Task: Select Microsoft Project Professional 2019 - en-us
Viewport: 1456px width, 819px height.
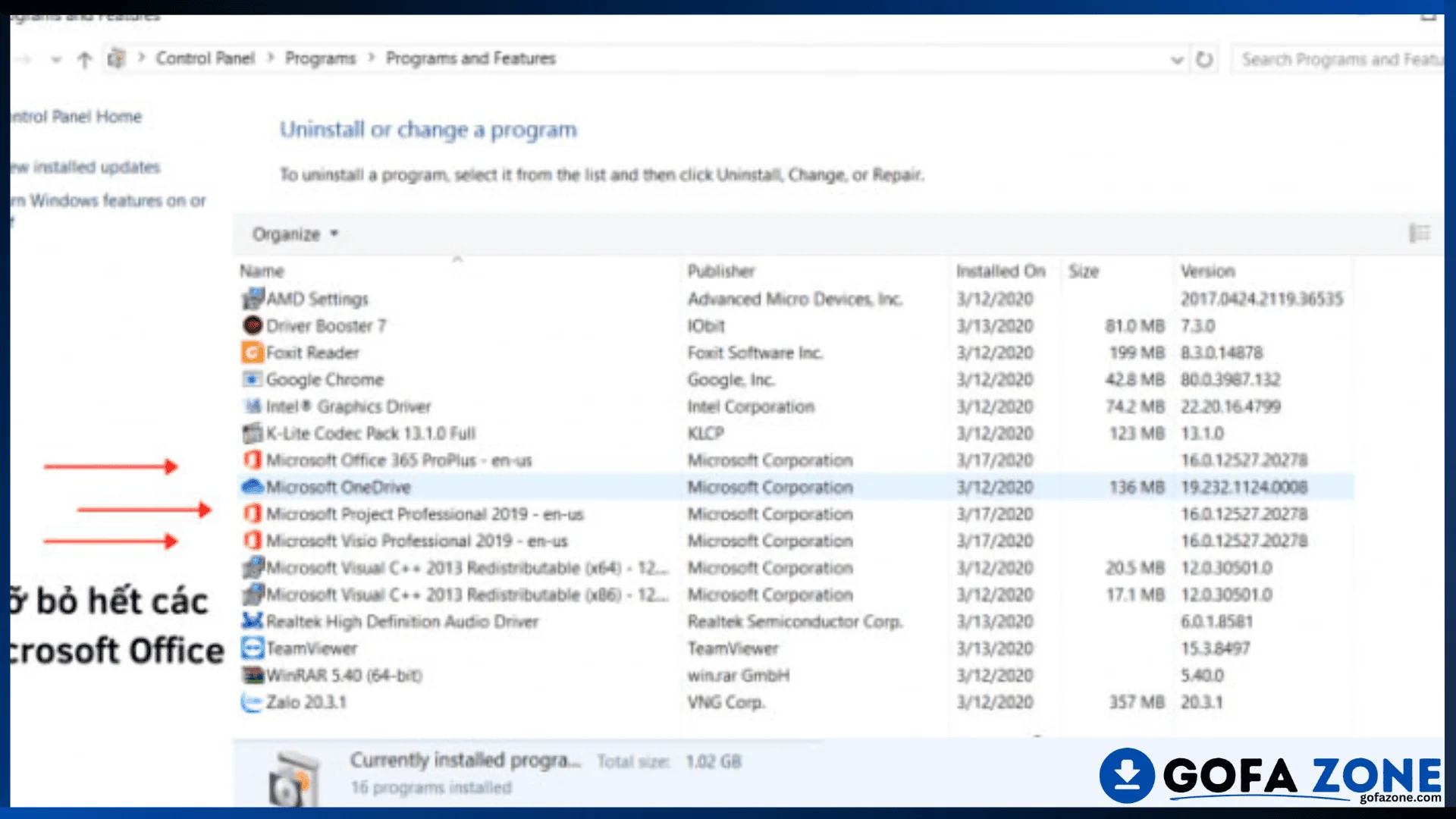Action: coord(425,514)
